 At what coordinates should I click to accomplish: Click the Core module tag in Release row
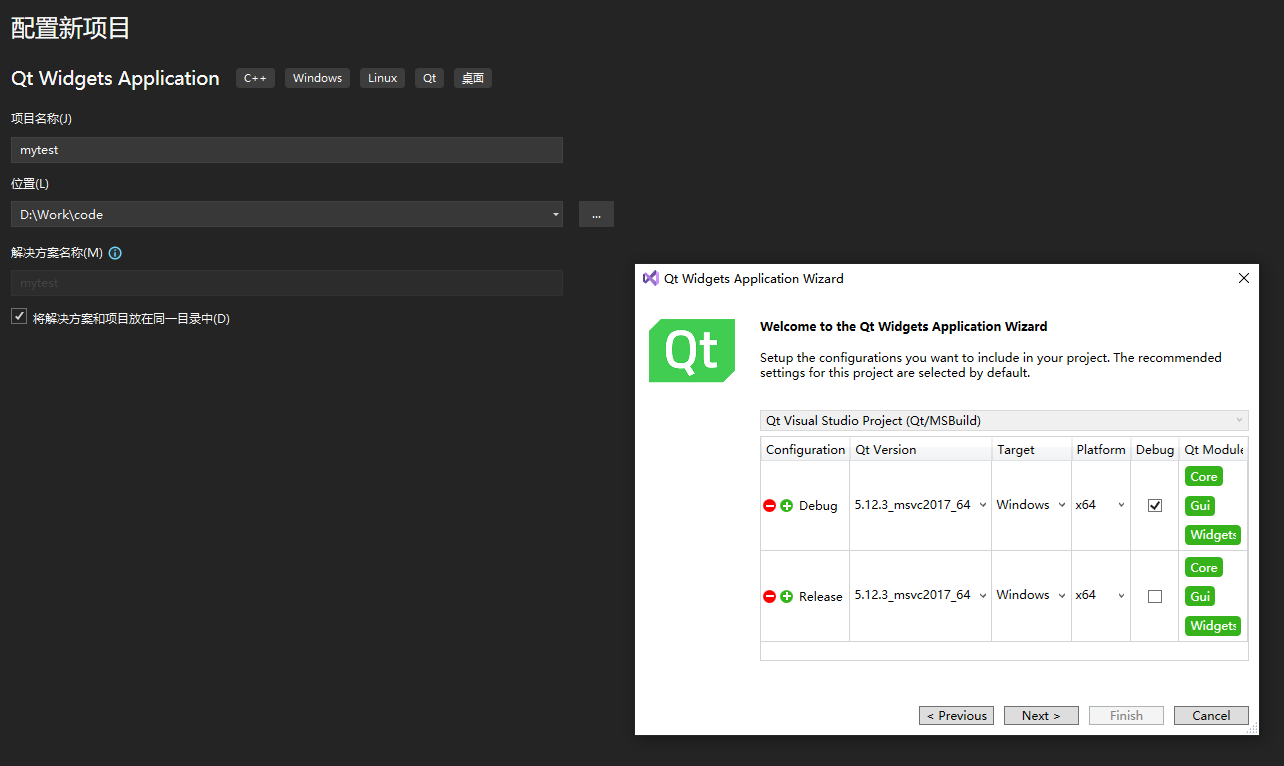pyautogui.click(x=1204, y=567)
